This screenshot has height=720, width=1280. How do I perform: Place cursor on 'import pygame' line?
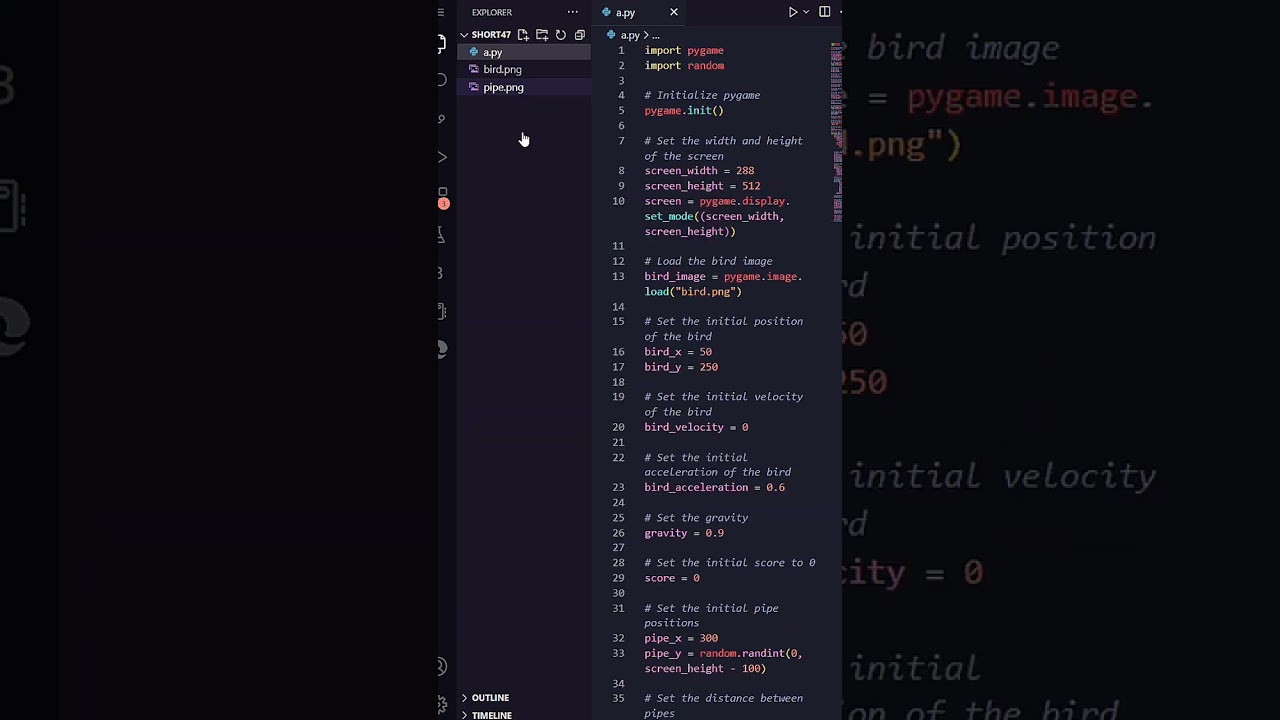pos(684,50)
